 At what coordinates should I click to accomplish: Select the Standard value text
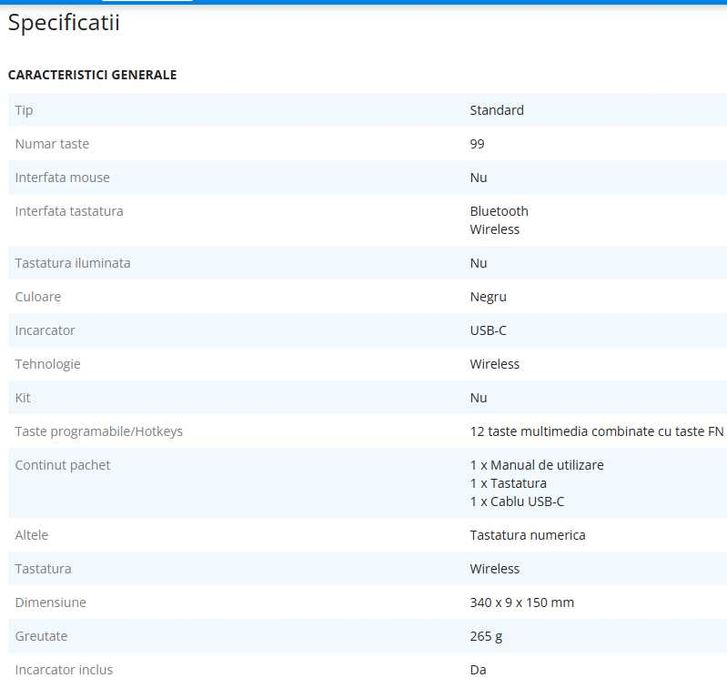click(496, 110)
